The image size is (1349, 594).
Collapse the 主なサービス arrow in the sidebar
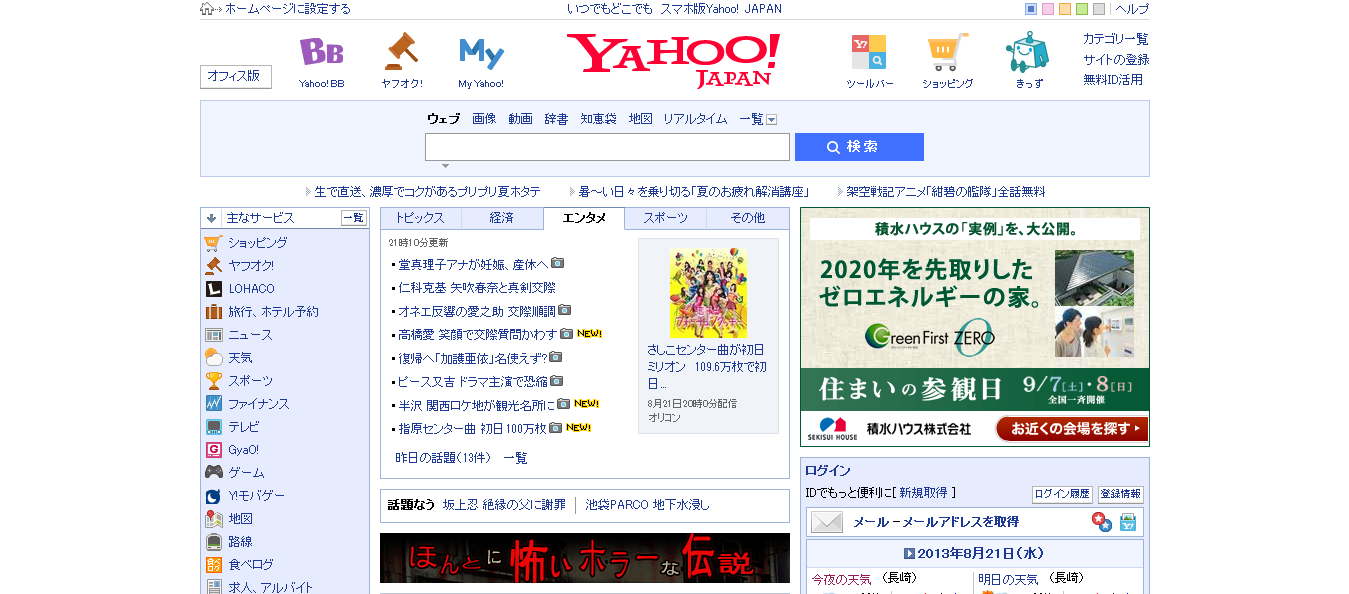click(212, 218)
